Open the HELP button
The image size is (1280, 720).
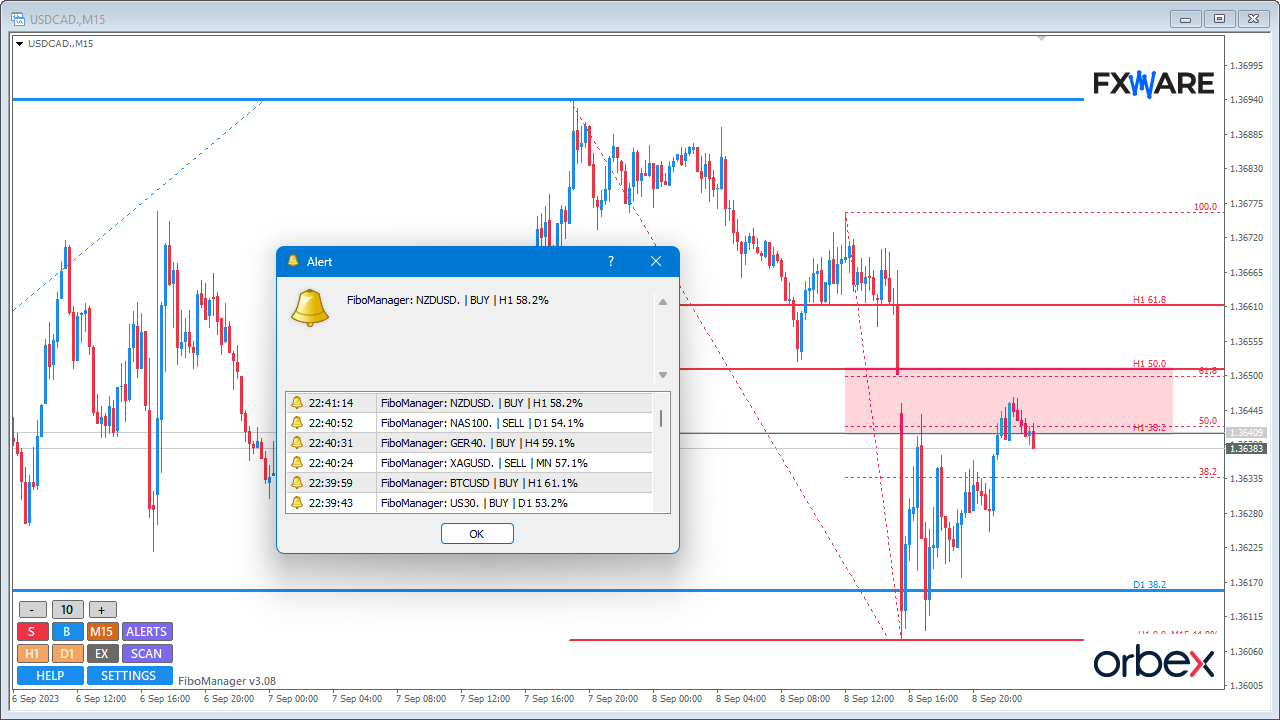coord(50,676)
